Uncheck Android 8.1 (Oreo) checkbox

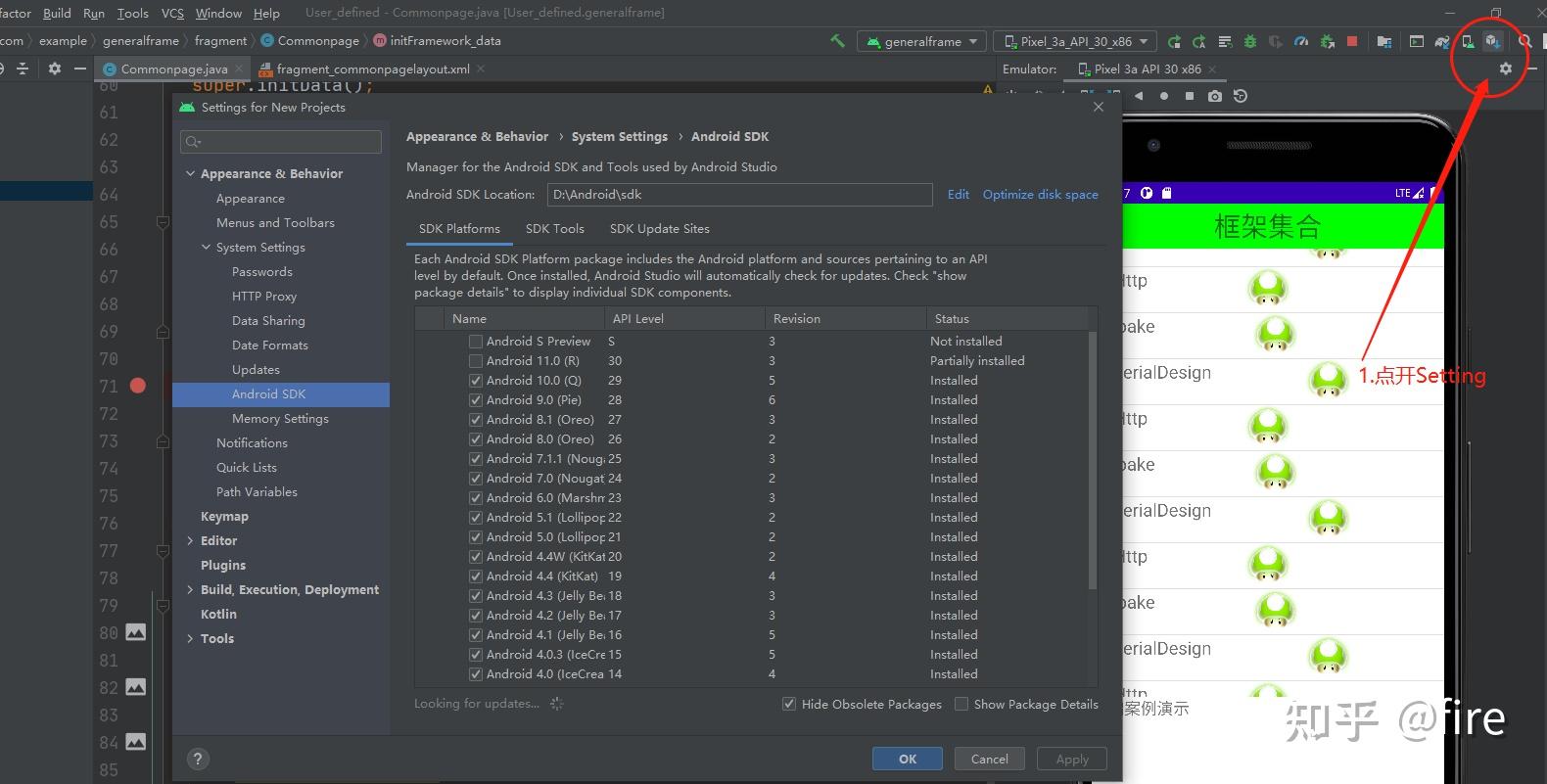coord(476,420)
